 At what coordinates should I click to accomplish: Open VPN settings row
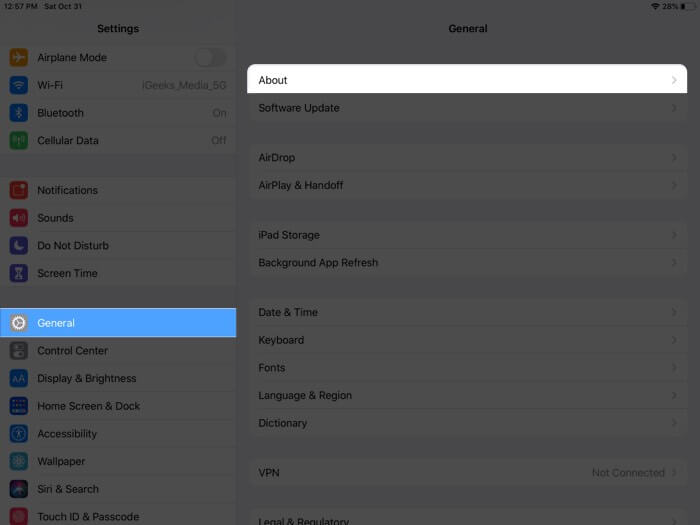467,472
